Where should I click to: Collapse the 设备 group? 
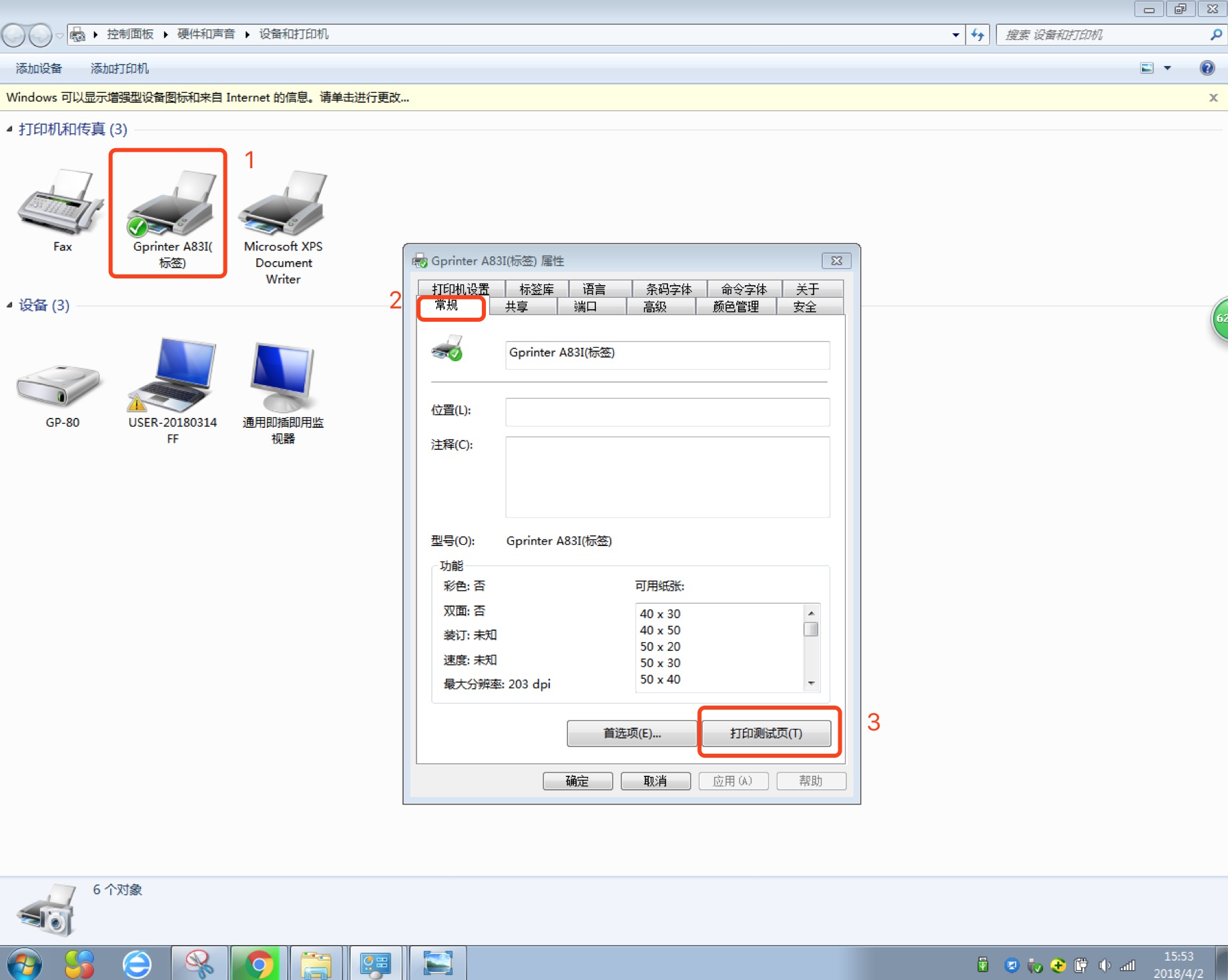pos(9,305)
